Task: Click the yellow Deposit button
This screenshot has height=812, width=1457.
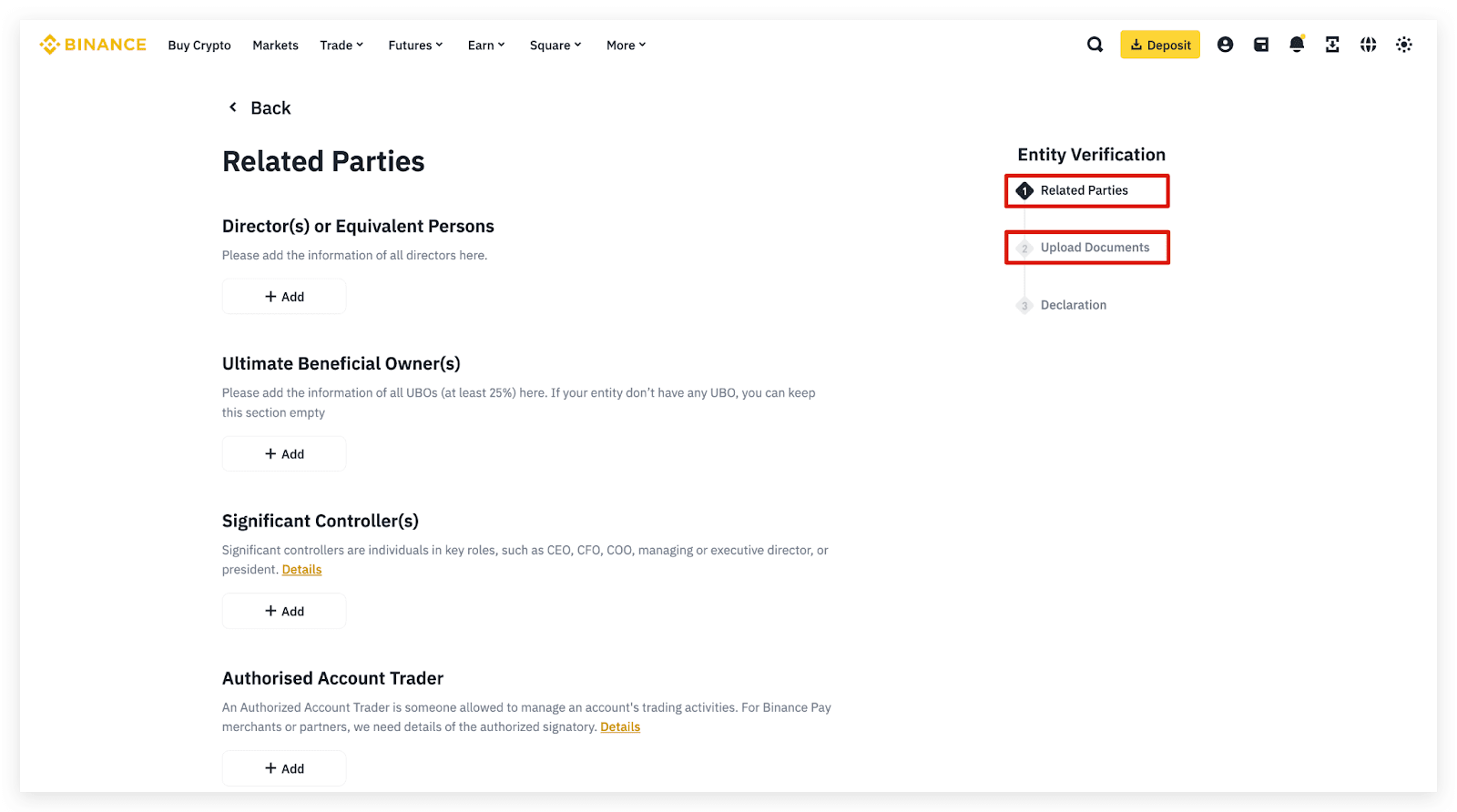Action: click(x=1159, y=45)
